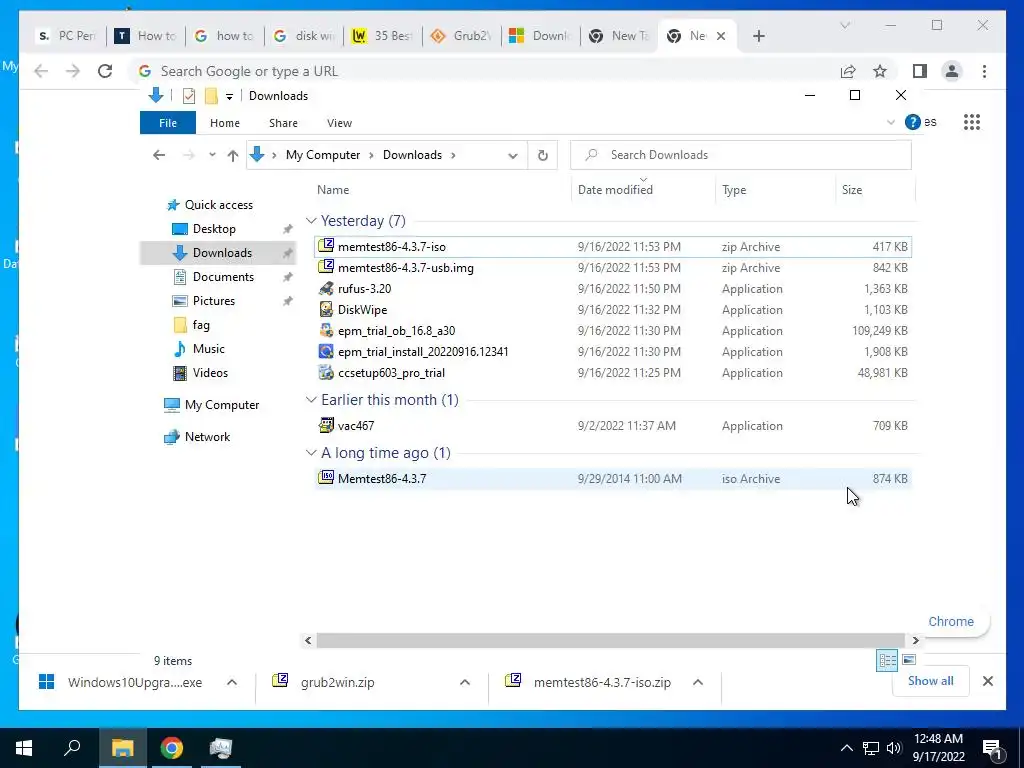Open the Home ribbon tab
The width and height of the screenshot is (1024, 768).
click(x=225, y=123)
